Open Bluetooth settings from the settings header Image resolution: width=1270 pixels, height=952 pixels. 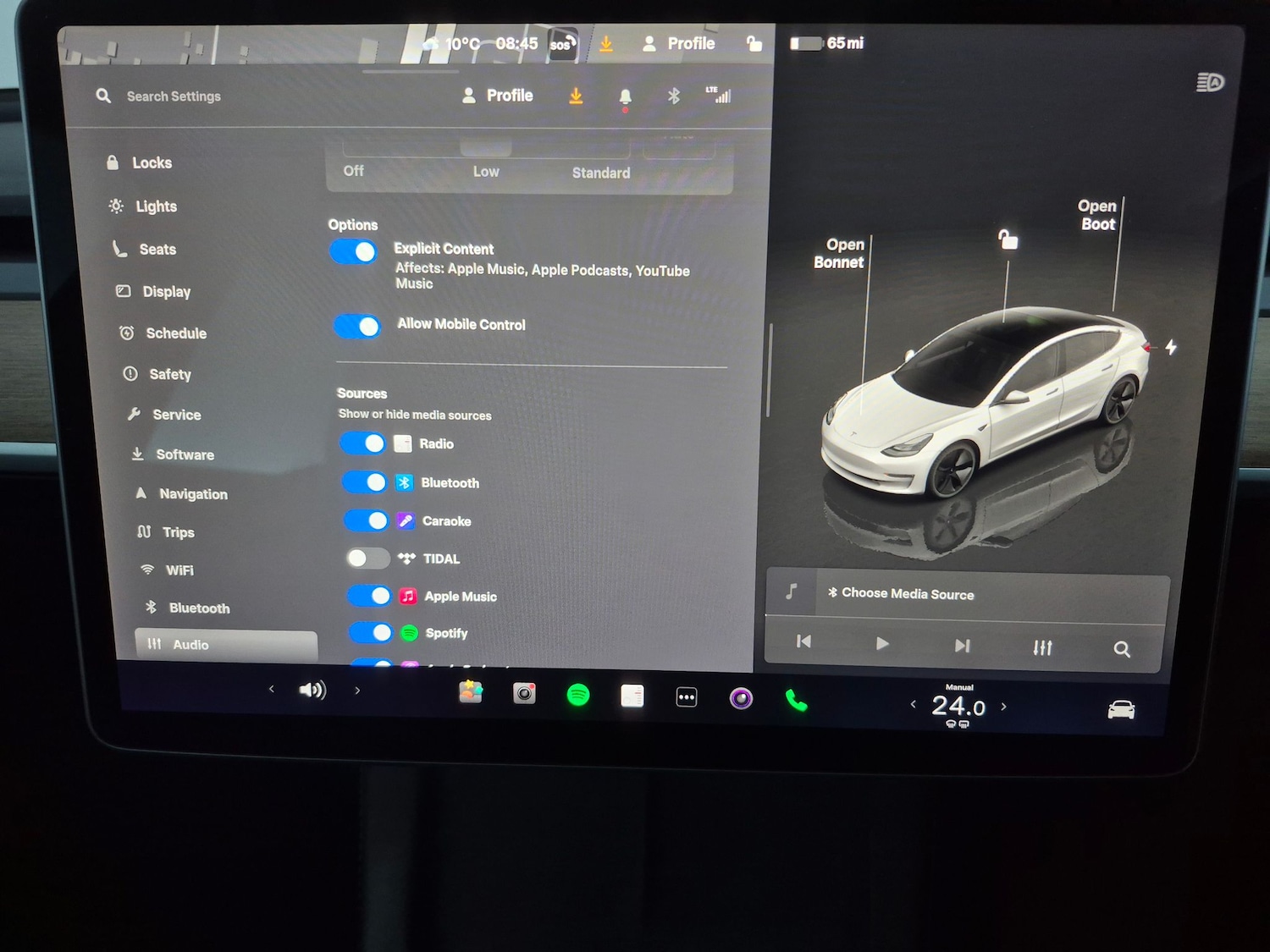(673, 96)
